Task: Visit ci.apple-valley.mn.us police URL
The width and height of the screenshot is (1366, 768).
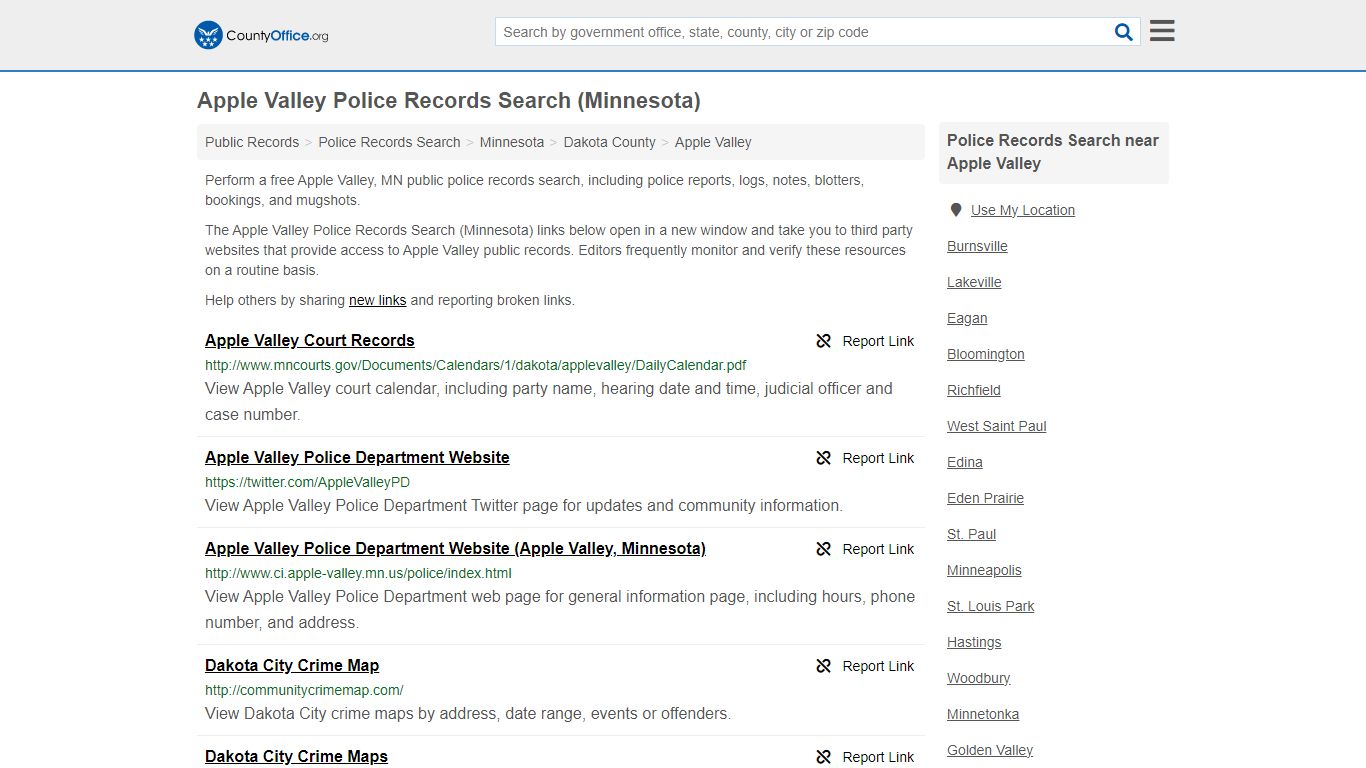Action: coord(358,573)
